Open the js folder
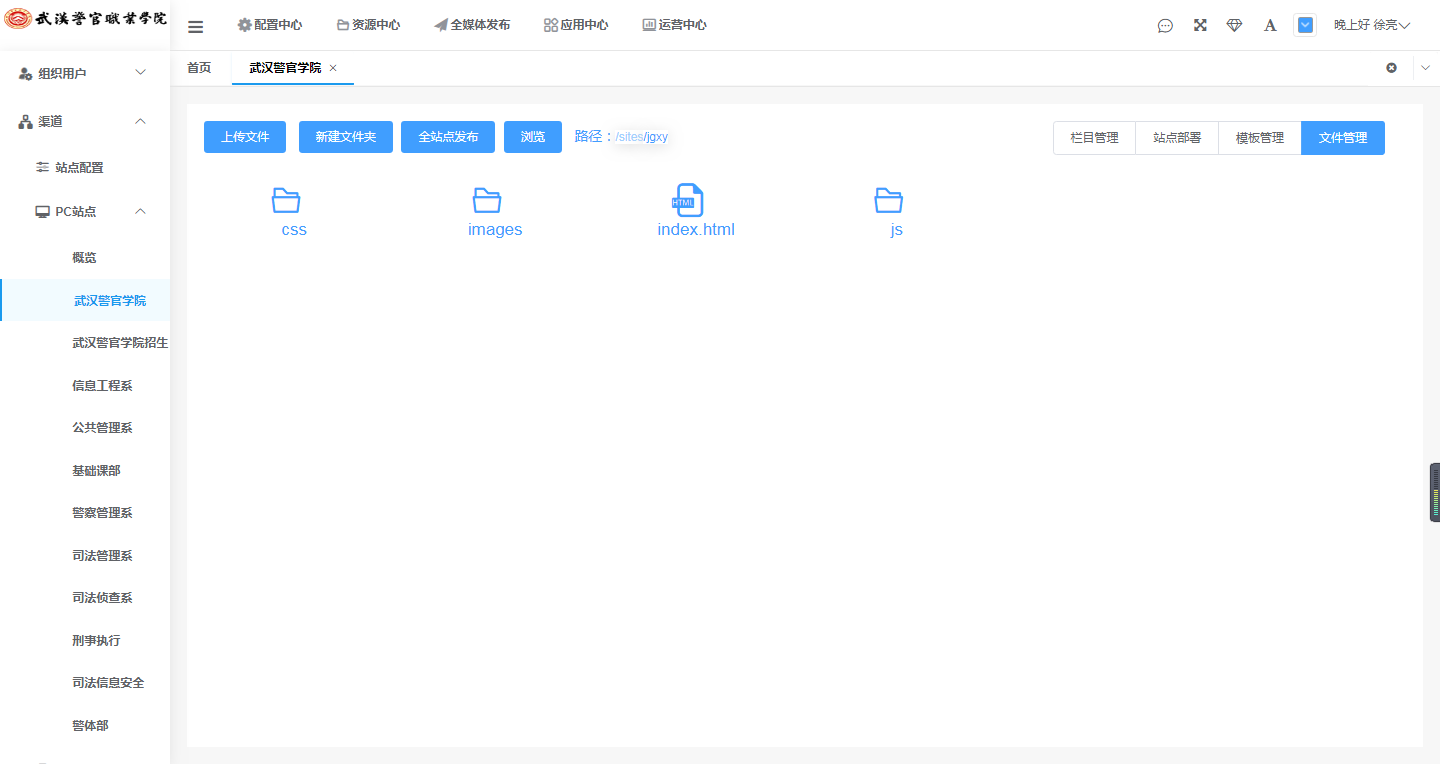 (x=888, y=201)
